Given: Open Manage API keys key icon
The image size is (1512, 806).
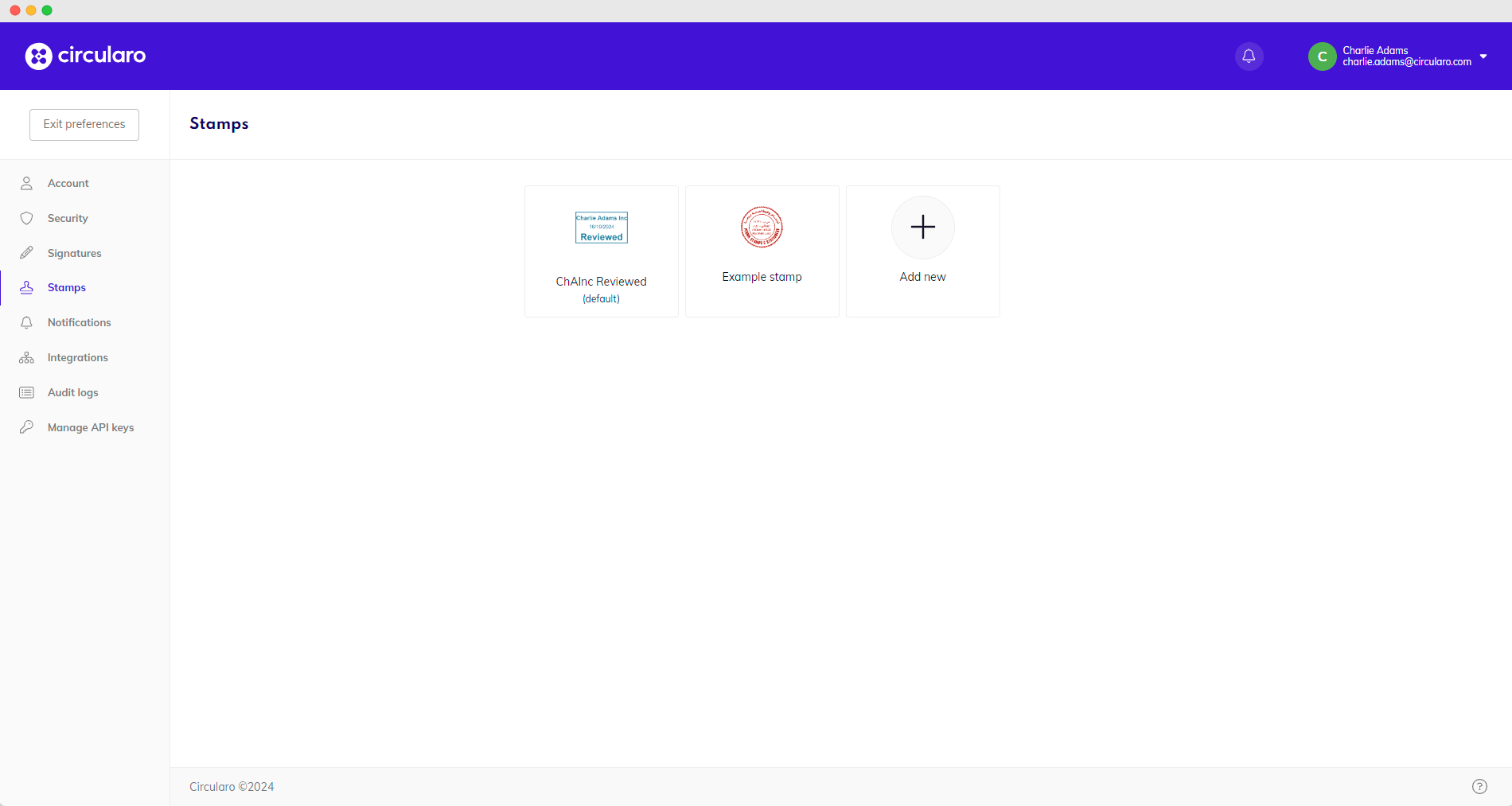Looking at the screenshot, I should point(27,427).
